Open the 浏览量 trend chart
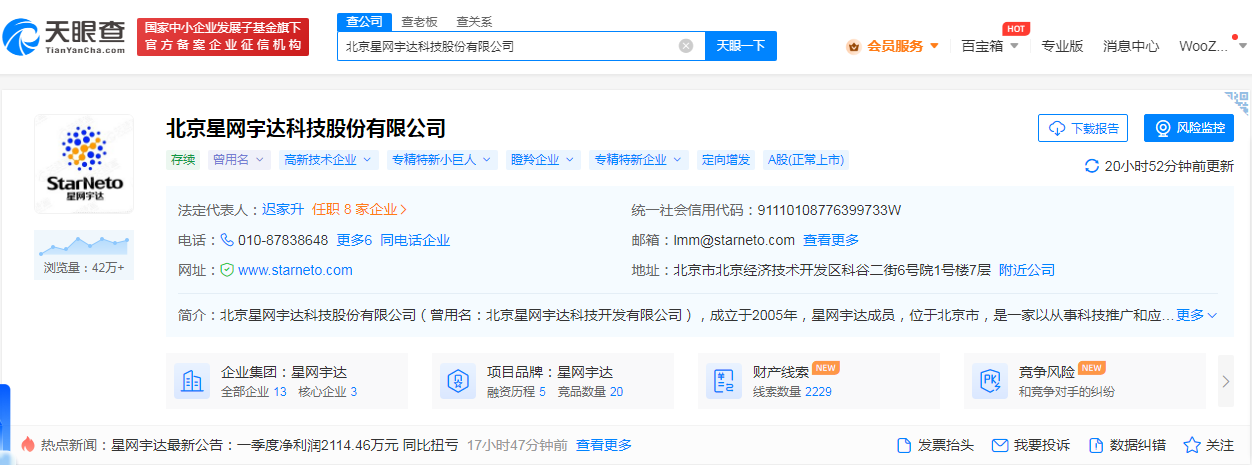This screenshot has height=465, width=1252. click(x=84, y=254)
